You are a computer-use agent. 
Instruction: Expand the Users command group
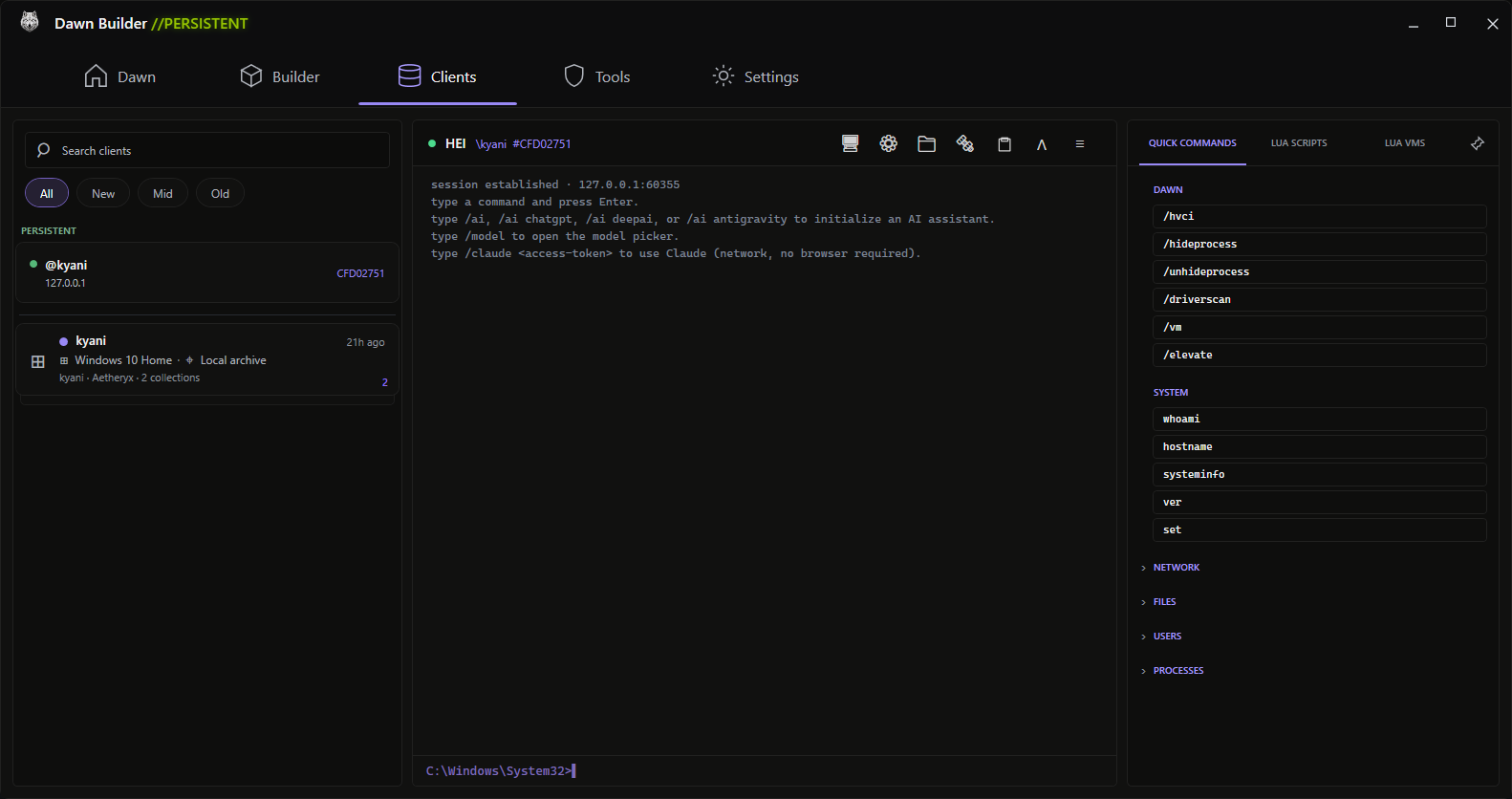[x=1162, y=637]
